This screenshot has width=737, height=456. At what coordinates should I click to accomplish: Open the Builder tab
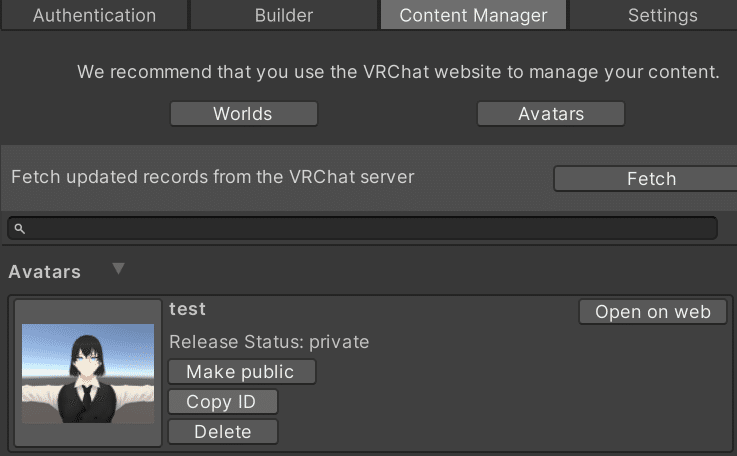(x=284, y=15)
